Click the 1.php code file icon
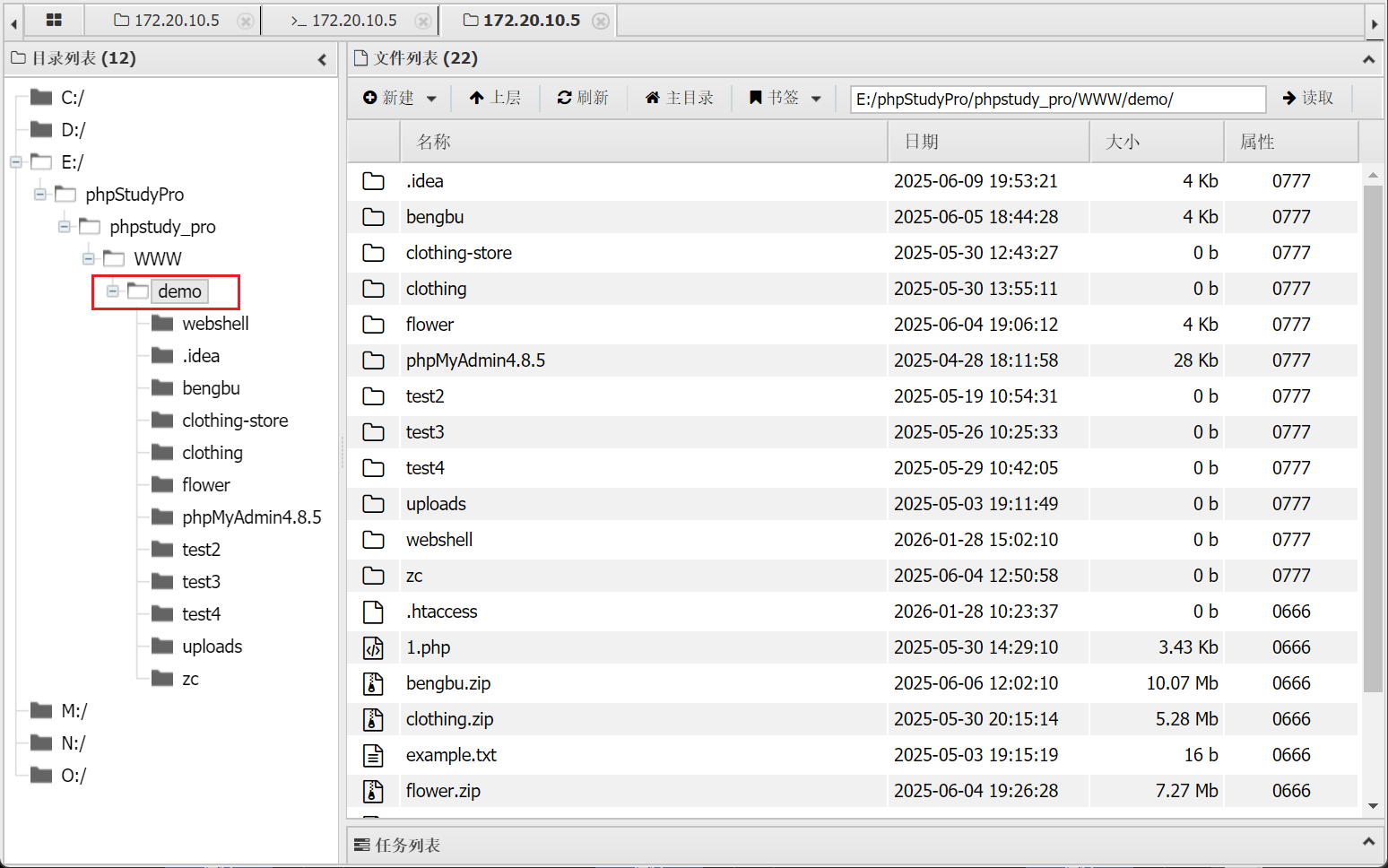 tap(373, 647)
